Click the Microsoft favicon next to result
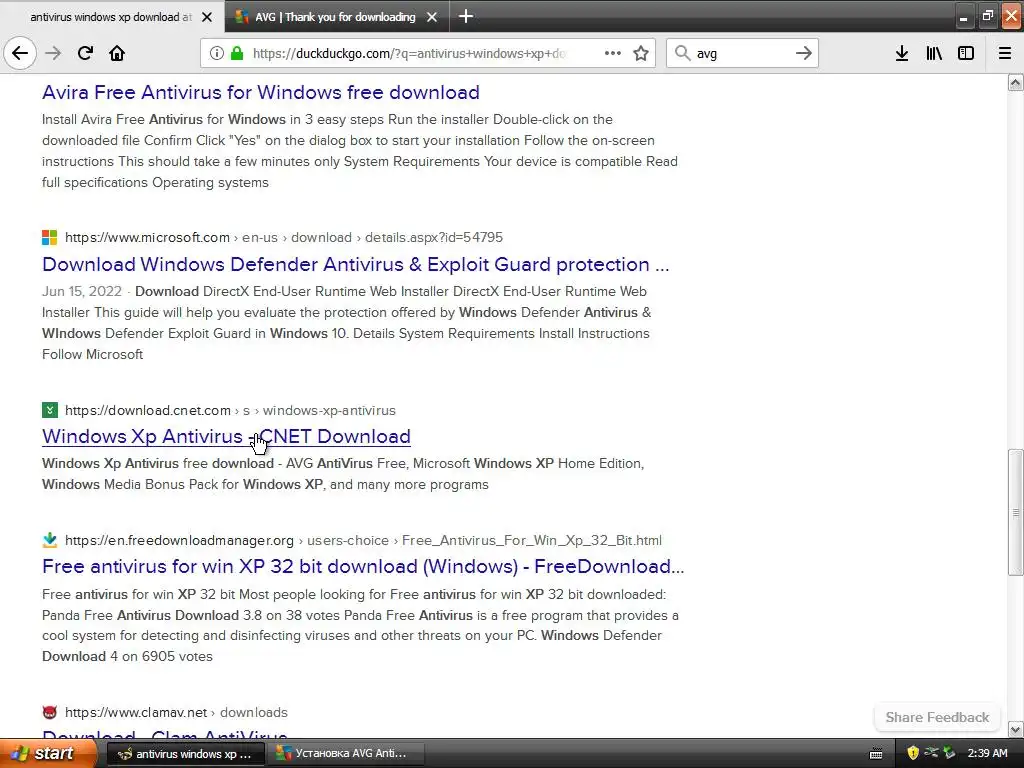 click(x=50, y=237)
